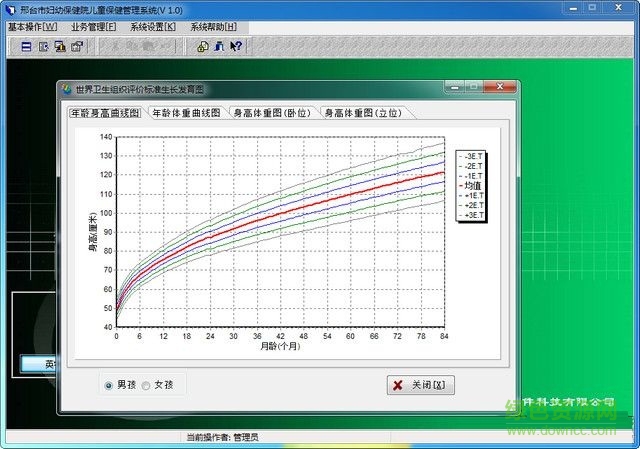Click the -3E.T legend entry
Viewport: 640px width, 449px height.
point(471,156)
